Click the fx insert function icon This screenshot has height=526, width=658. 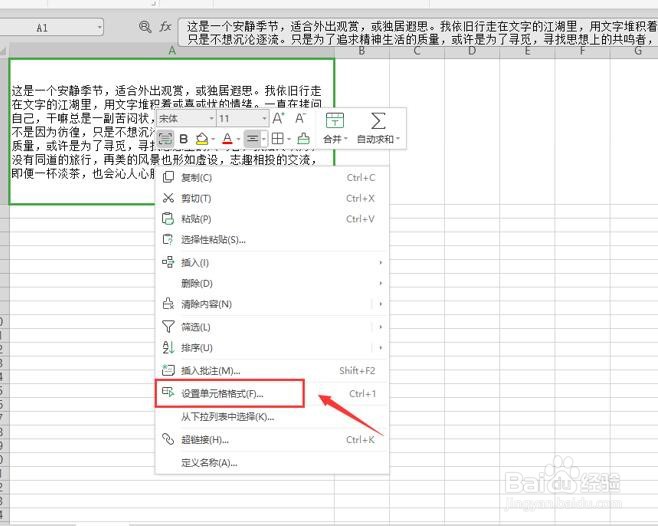(x=165, y=27)
